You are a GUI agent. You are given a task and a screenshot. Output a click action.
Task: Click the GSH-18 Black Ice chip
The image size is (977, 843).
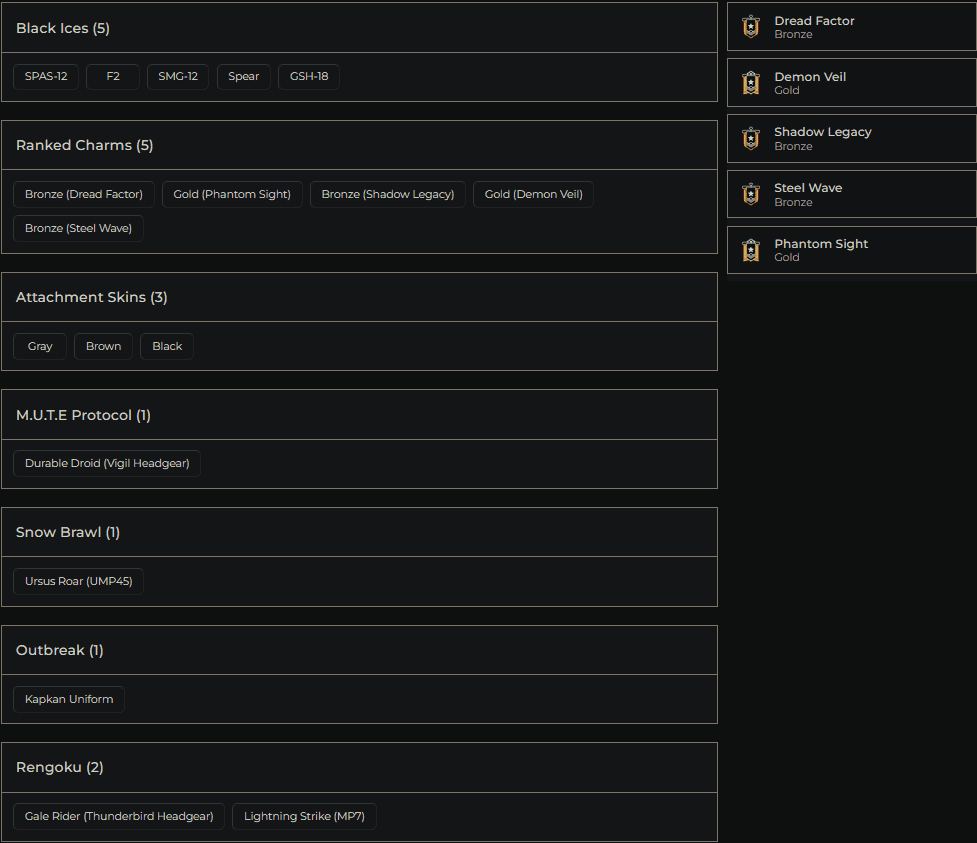[x=308, y=76]
